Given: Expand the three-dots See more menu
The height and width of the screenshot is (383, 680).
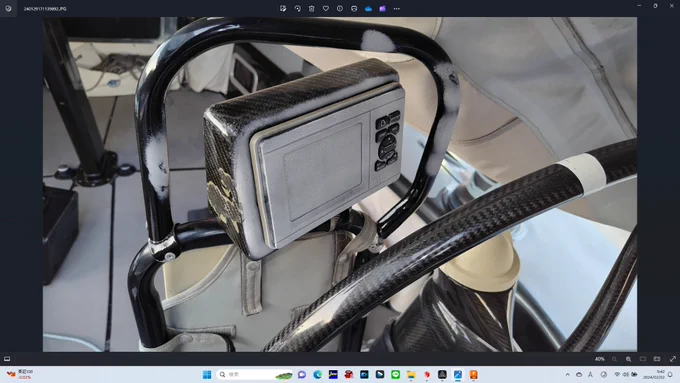Looking at the screenshot, I should click(x=396, y=9).
